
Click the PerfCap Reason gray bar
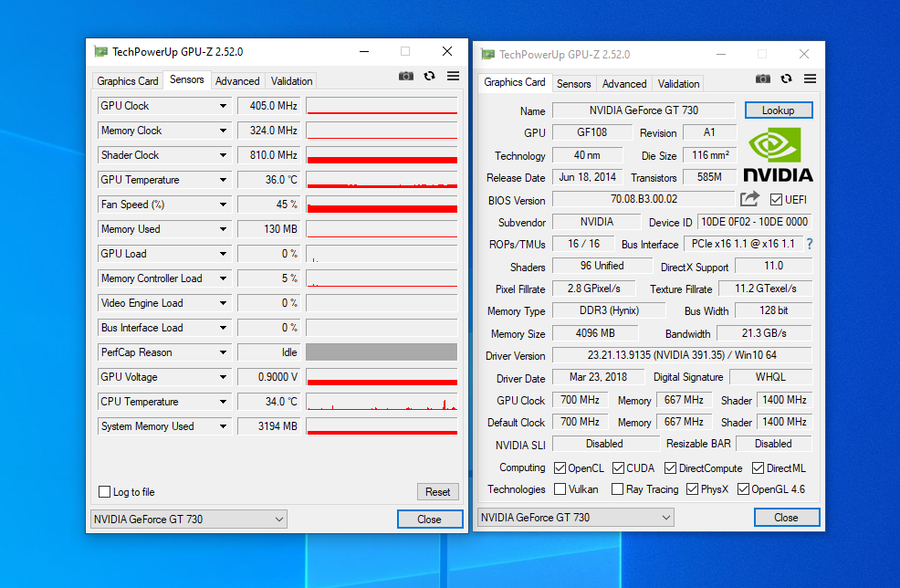click(x=382, y=352)
